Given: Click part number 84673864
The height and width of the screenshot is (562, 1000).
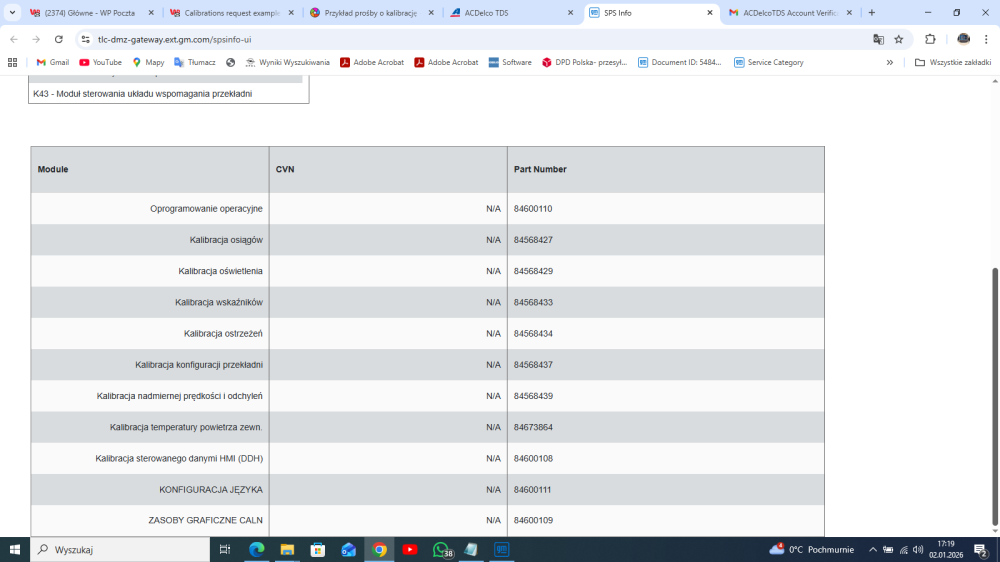Looking at the screenshot, I should click(x=533, y=427).
